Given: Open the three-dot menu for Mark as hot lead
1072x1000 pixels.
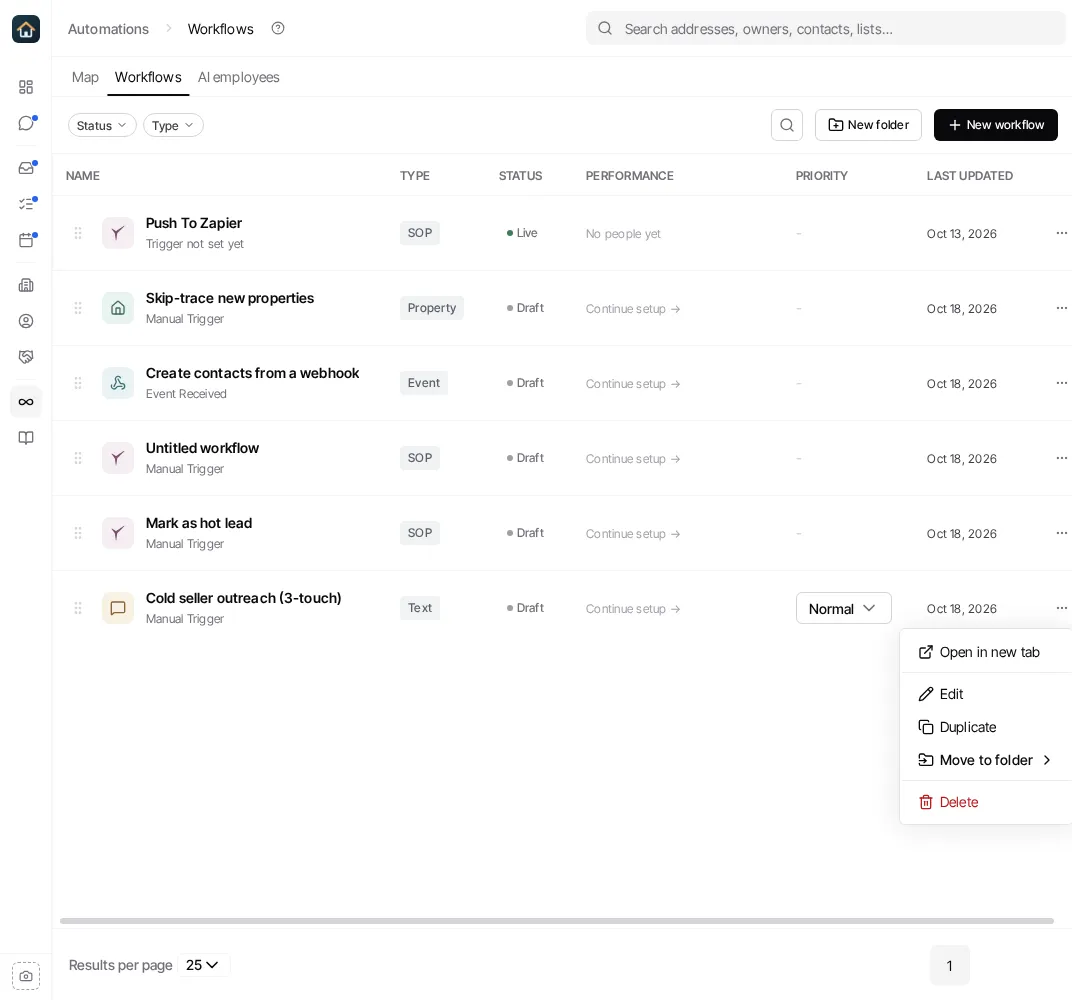Looking at the screenshot, I should coord(1061,533).
